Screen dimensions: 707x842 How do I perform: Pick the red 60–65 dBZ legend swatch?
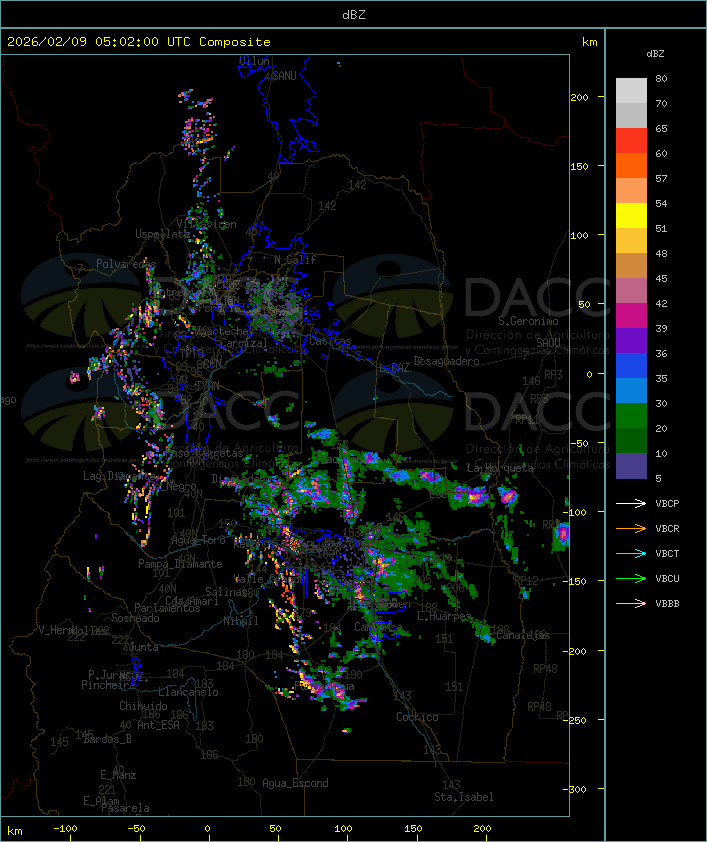tap(631, 141)
